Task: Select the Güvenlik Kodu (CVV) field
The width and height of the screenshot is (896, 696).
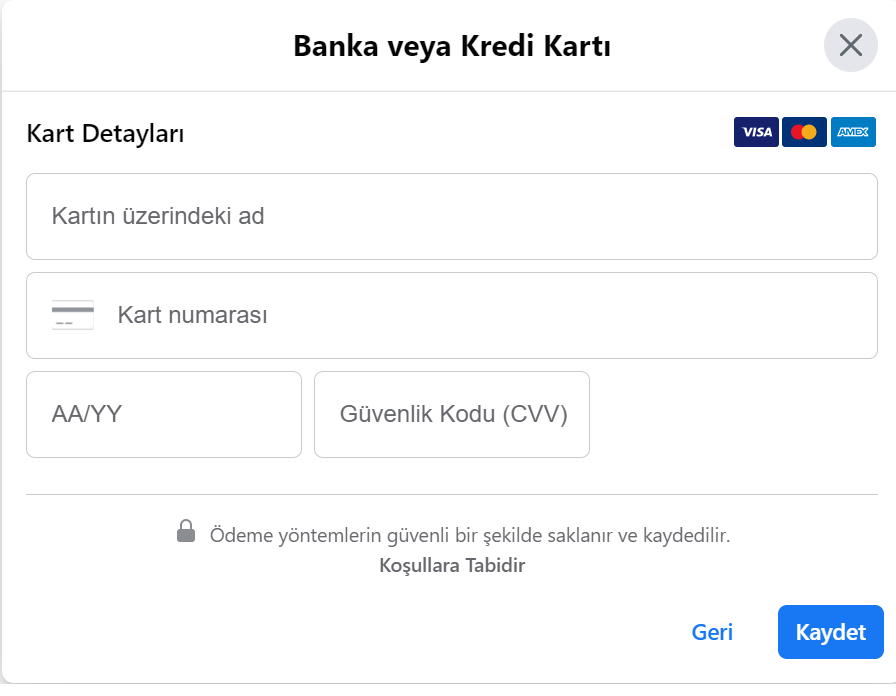Action: click(x=452, y=414)
